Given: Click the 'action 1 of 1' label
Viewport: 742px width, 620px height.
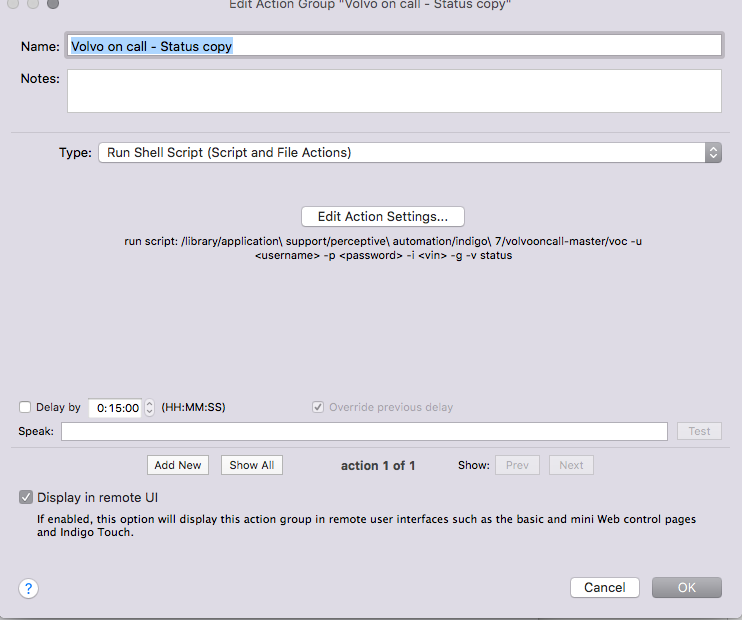Looking at the screenshot, I should pyautogui.click(x=378, y=466).
